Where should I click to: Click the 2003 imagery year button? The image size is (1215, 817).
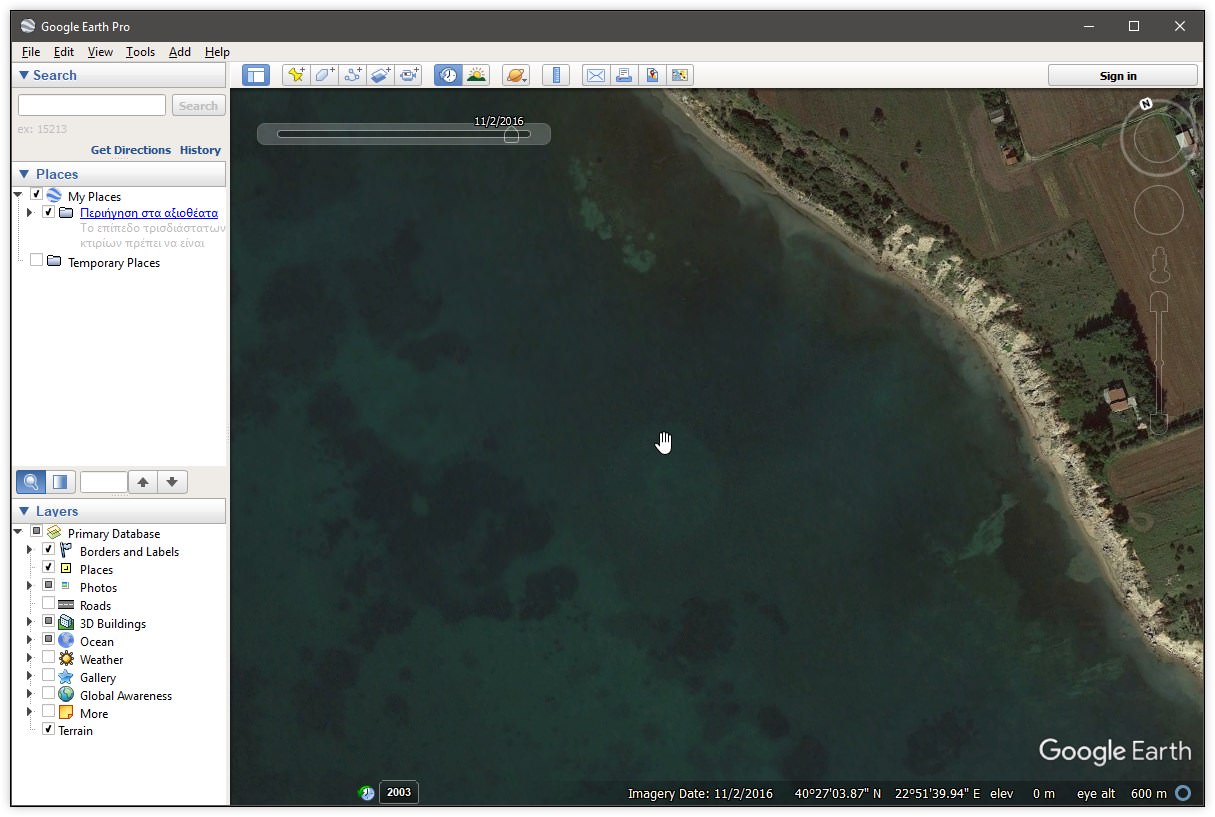pos(399,793)
